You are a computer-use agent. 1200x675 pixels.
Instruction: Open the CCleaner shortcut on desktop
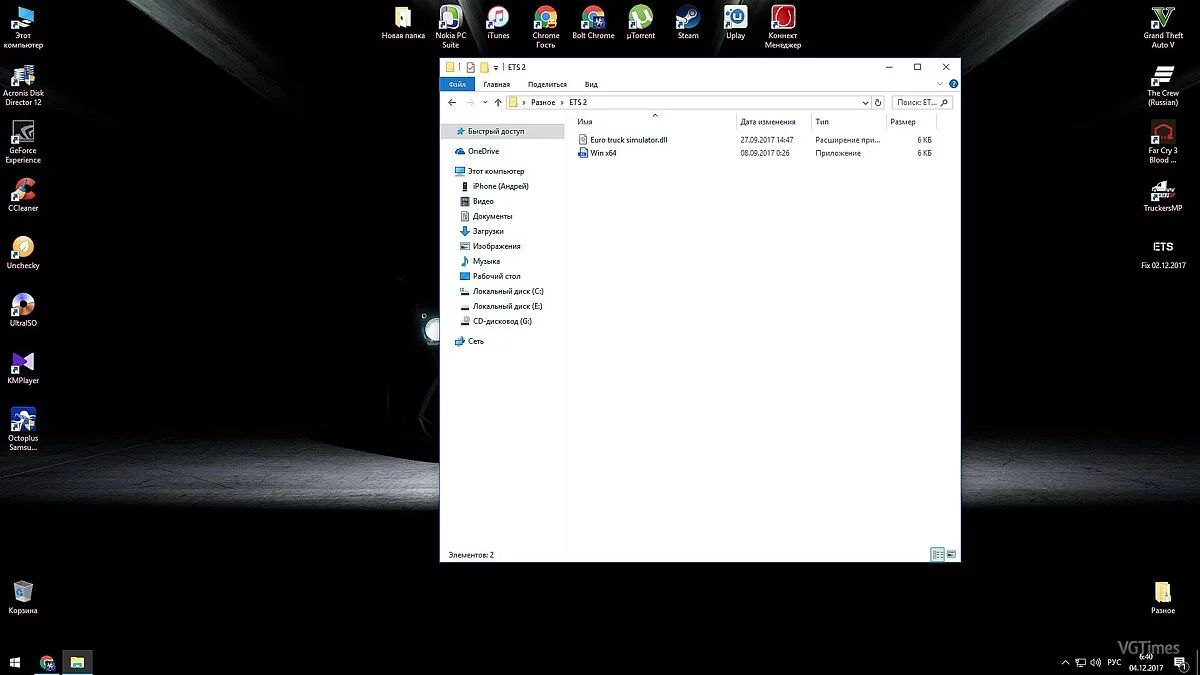[x=23, y=191]
